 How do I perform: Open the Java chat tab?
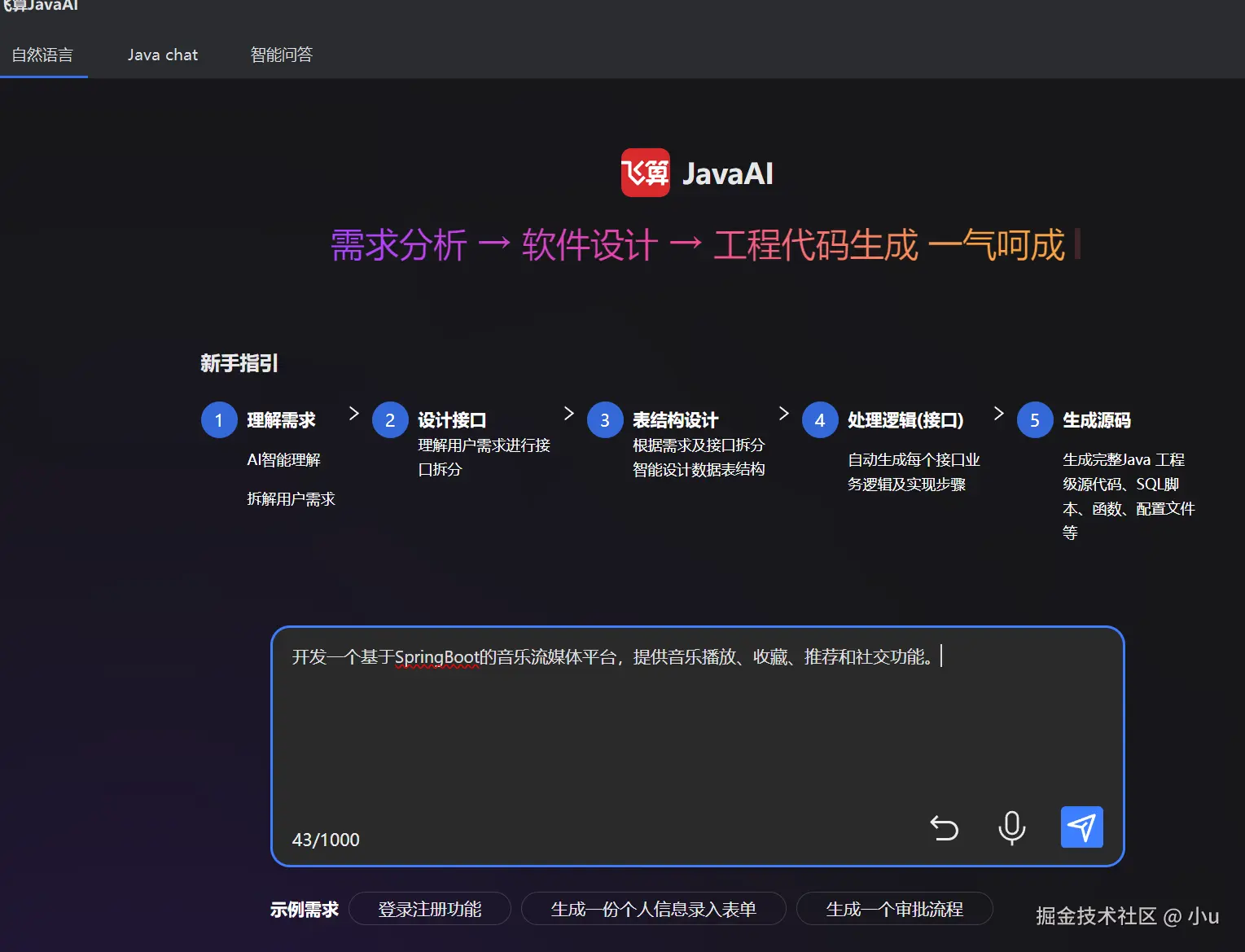[163, 55]
